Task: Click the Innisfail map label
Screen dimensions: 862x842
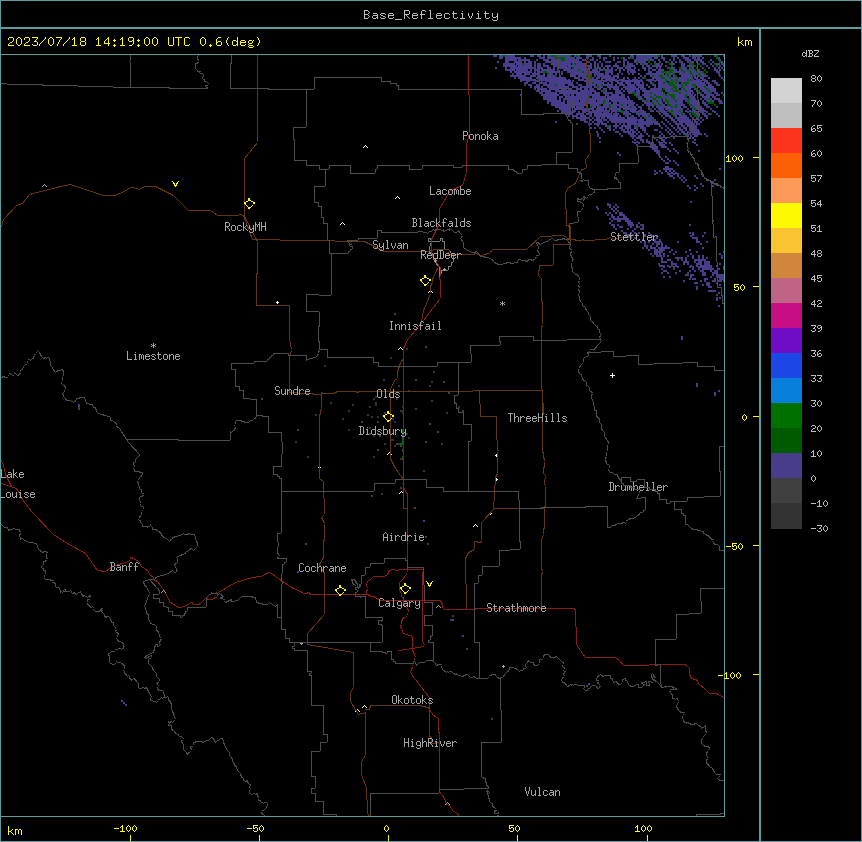Action: tap(415, 326)
